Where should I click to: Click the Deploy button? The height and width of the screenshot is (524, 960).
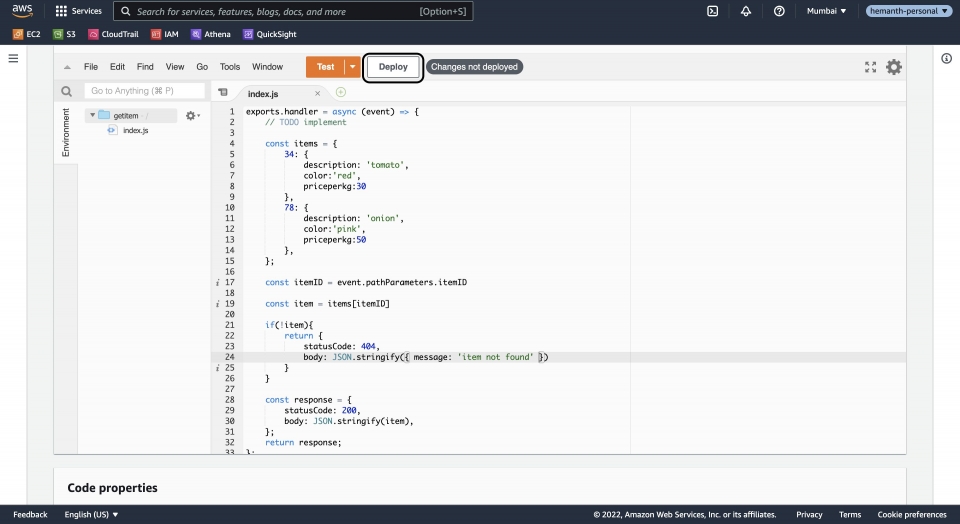coord(393,67)
